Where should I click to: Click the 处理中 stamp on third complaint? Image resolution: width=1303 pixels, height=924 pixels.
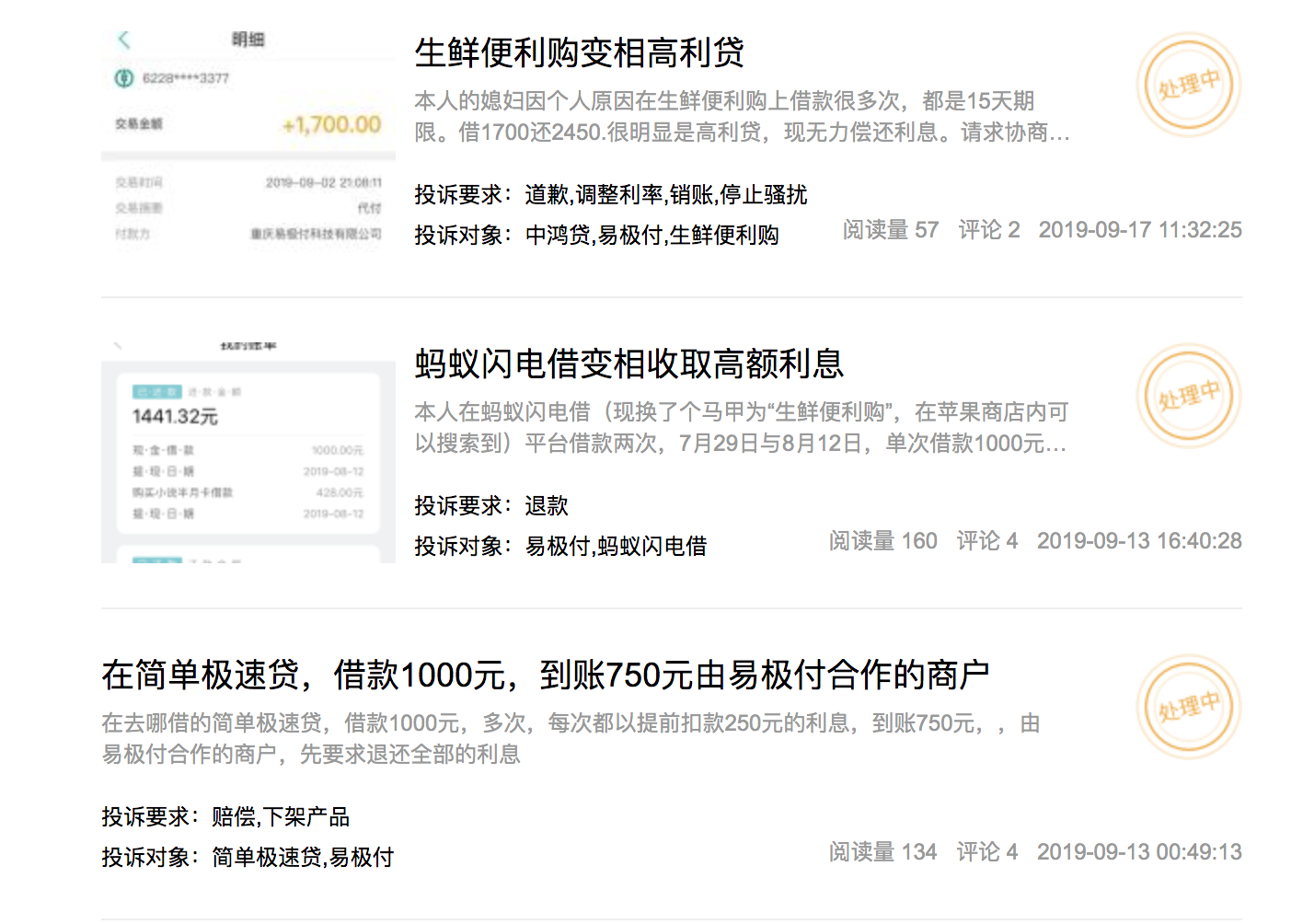1188,706
